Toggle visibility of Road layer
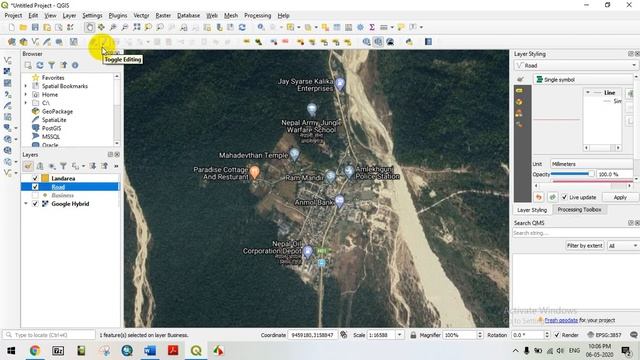 (x=35, y=187)
